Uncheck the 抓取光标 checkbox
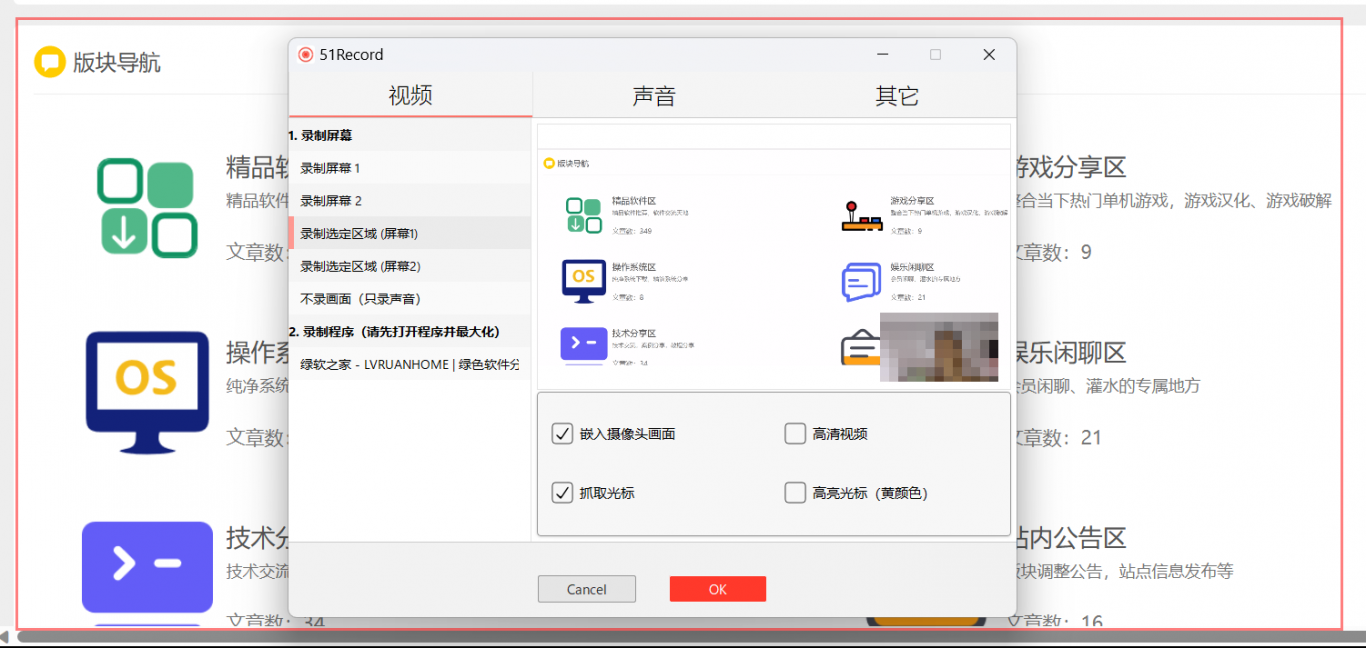 pos(562,493)
